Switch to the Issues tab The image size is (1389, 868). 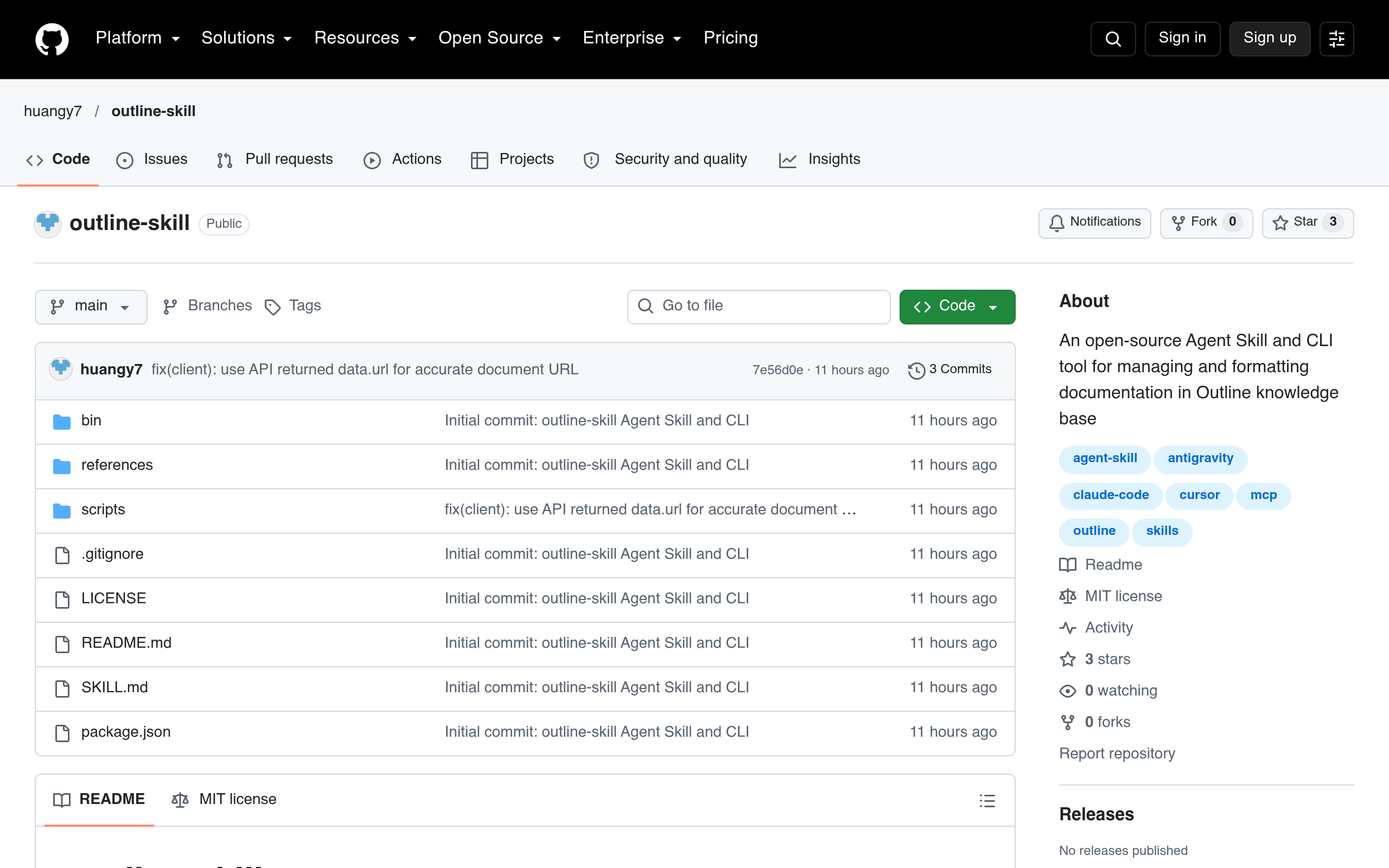coord(151,159)
